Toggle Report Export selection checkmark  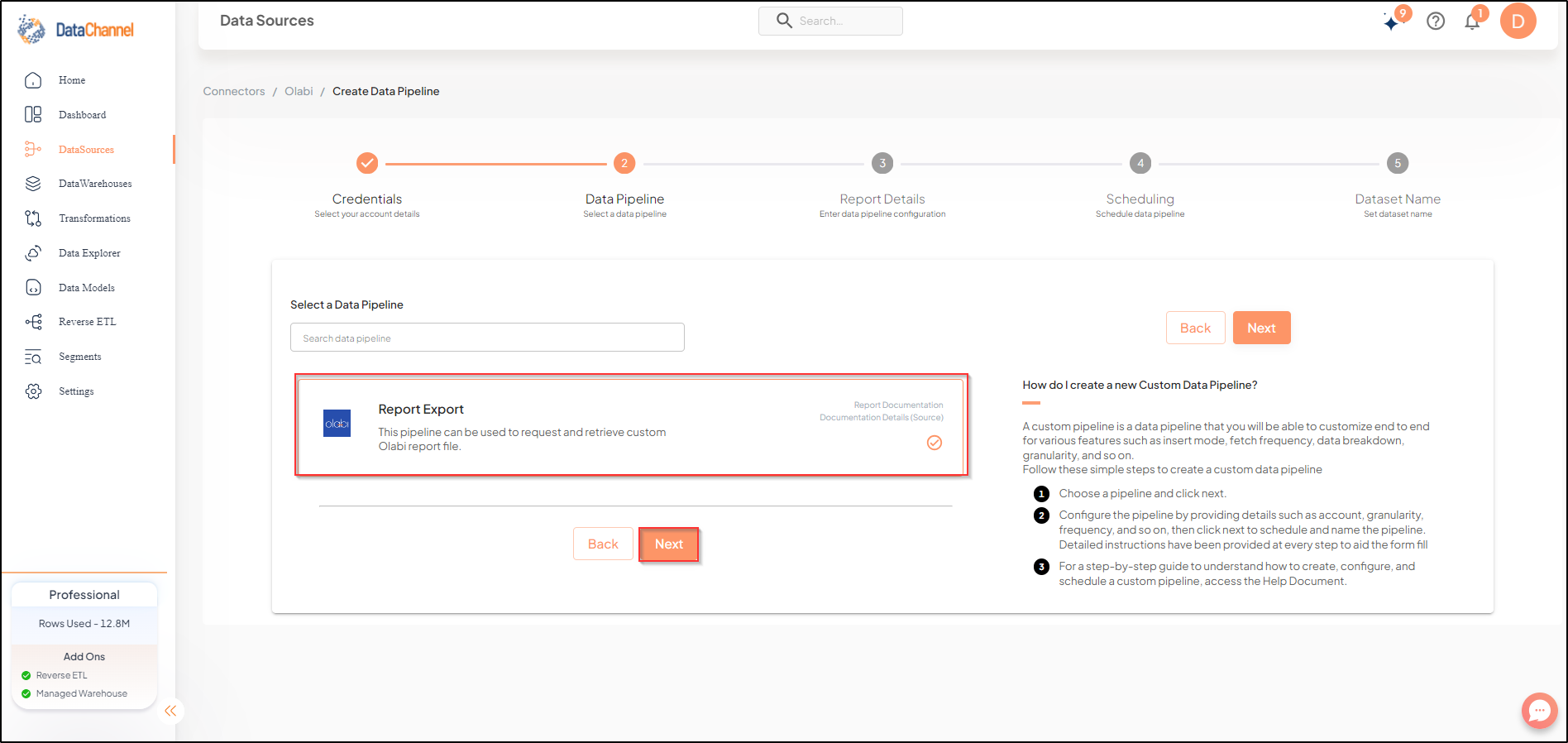(935, 443)
